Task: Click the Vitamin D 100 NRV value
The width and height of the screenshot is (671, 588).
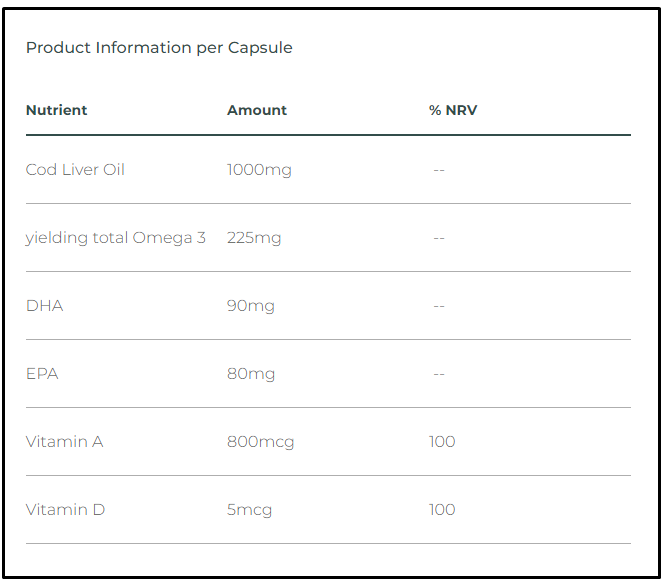Action: pyautogui.click(x=442, y=510)
